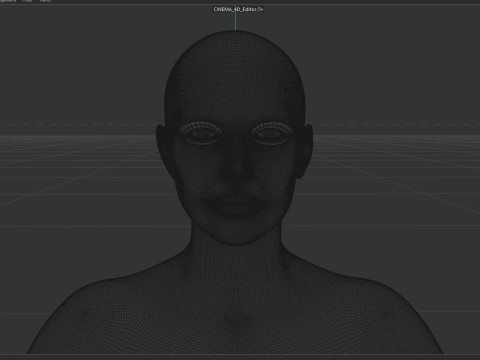Select the highlighted right-side eye mesh
The image size is (480, 360).
272,133
